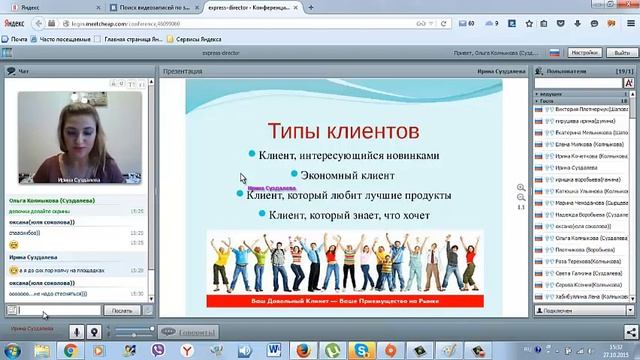Screen dimensions: 640x360
Task: Open Skype from the taskbar
Action: 361,351
